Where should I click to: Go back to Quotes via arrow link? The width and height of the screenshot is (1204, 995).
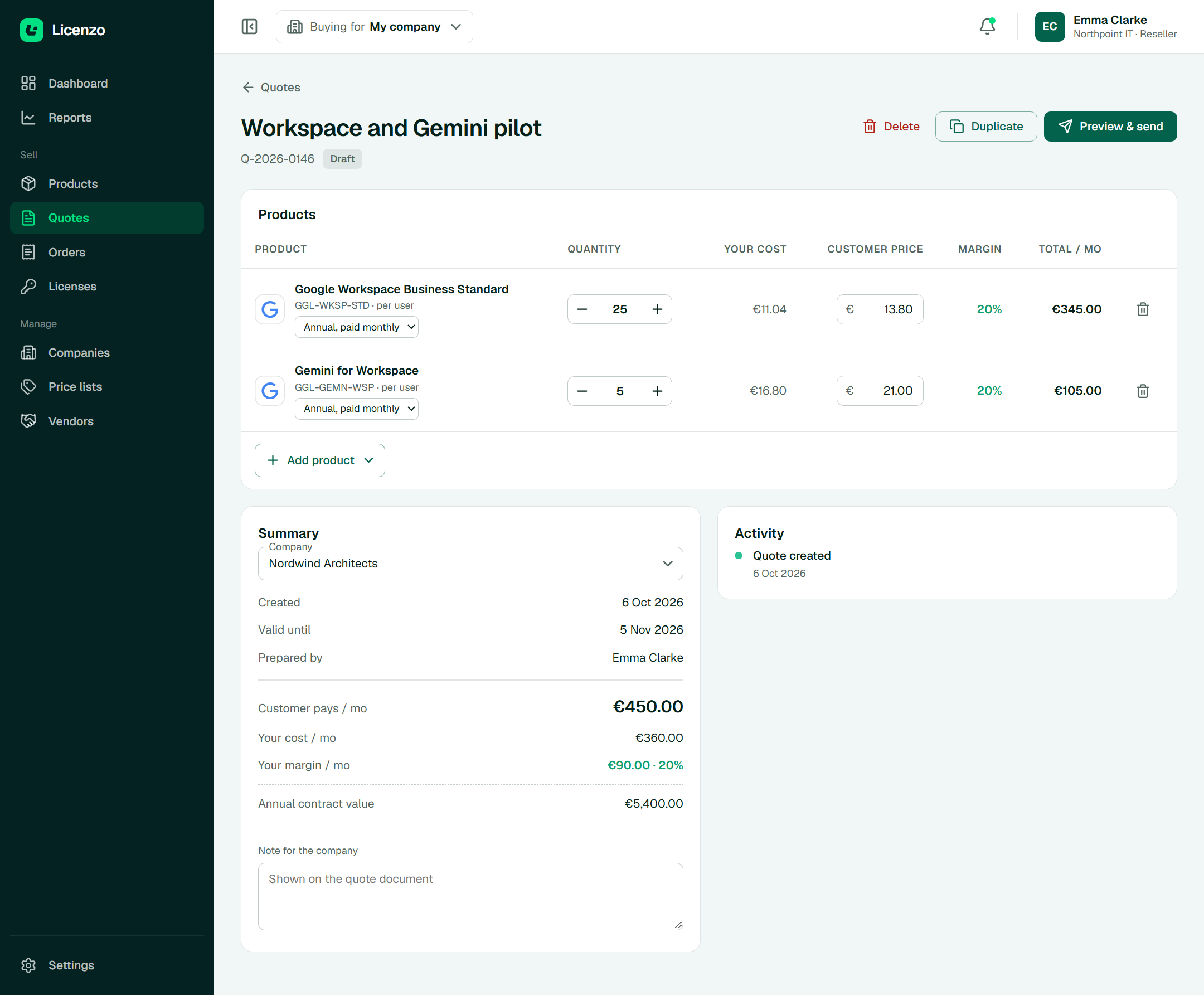point(271,87)
